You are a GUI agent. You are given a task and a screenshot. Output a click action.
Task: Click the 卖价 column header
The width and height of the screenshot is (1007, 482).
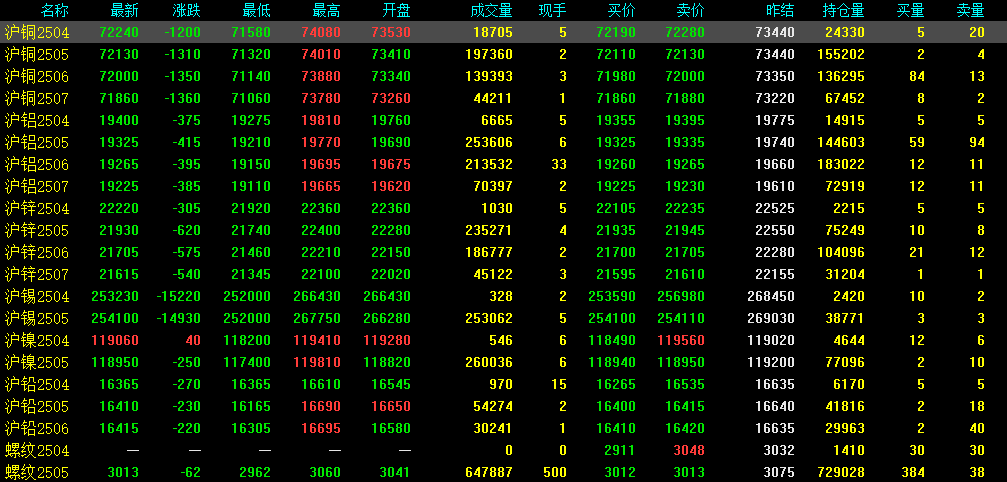pyautogui.click(x=690, y=10)
